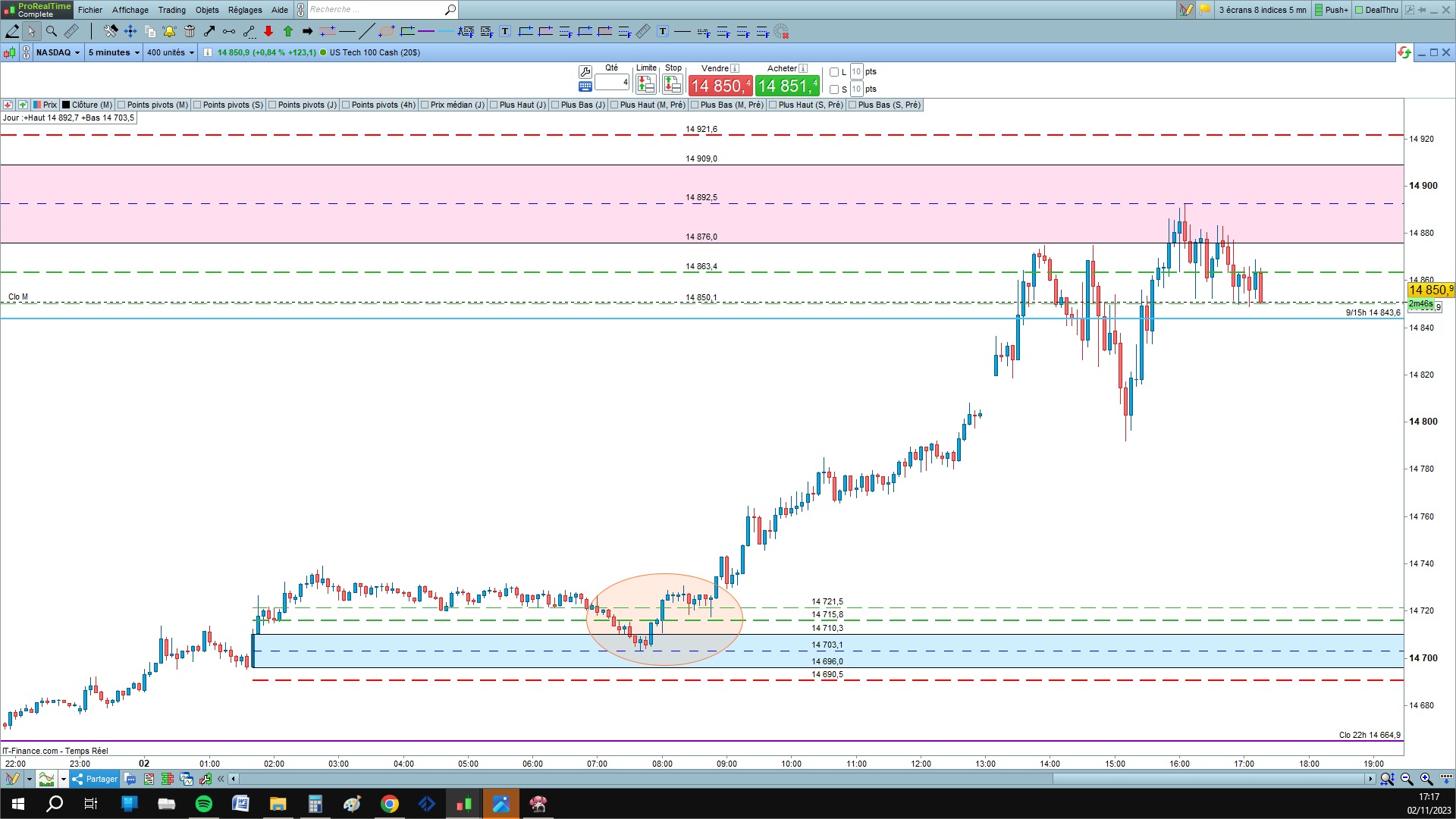1456x819 pixels.
Task: Toggle the S points checkbox
Action: [x=834, y=89]
